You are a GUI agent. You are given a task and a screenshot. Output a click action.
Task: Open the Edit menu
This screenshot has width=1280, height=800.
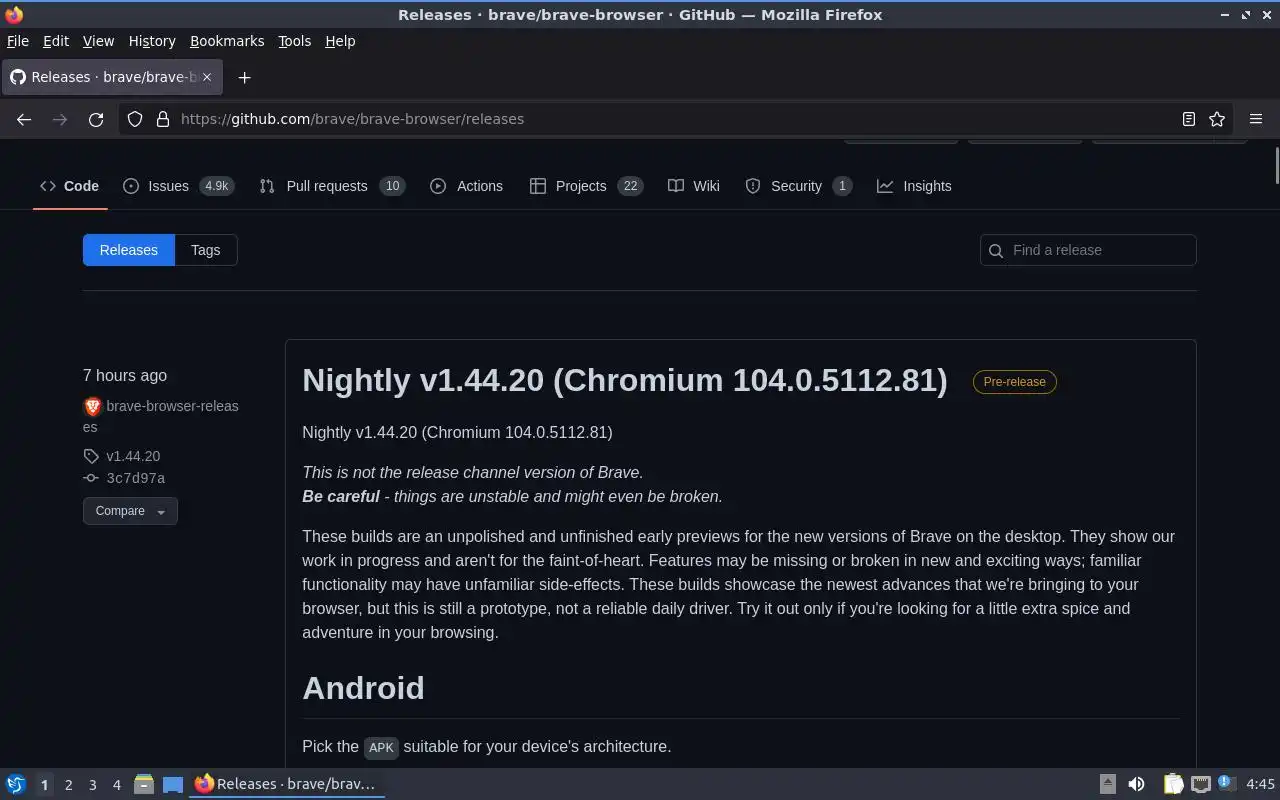(56, 41)
